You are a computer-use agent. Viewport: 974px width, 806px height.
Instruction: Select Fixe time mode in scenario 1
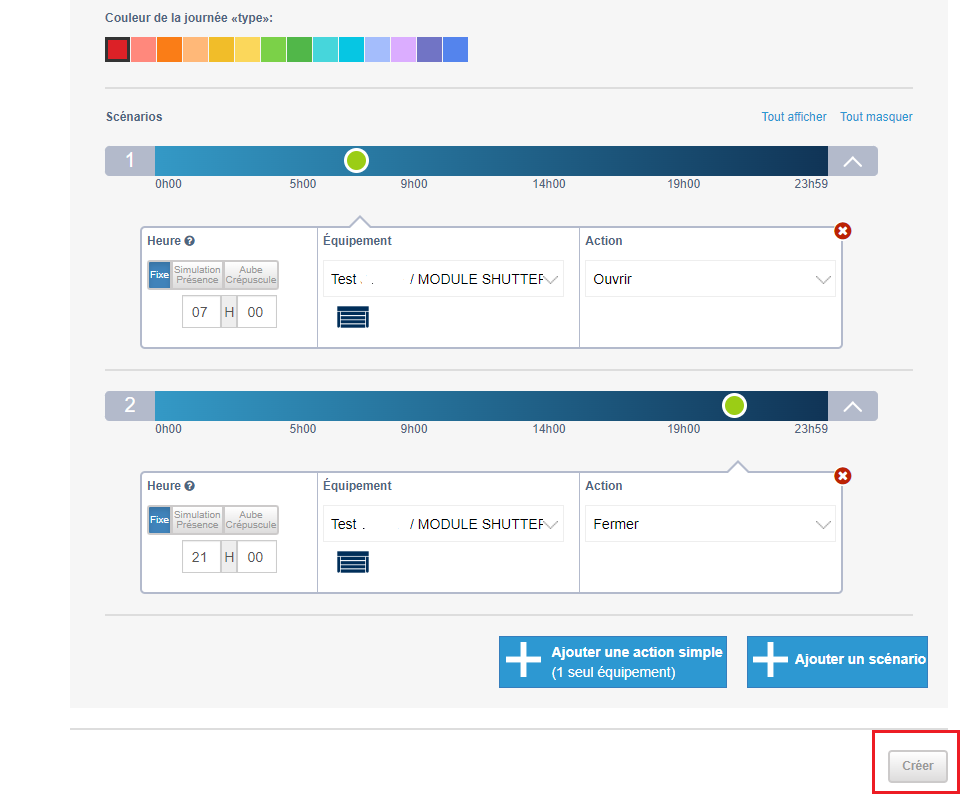159,274
